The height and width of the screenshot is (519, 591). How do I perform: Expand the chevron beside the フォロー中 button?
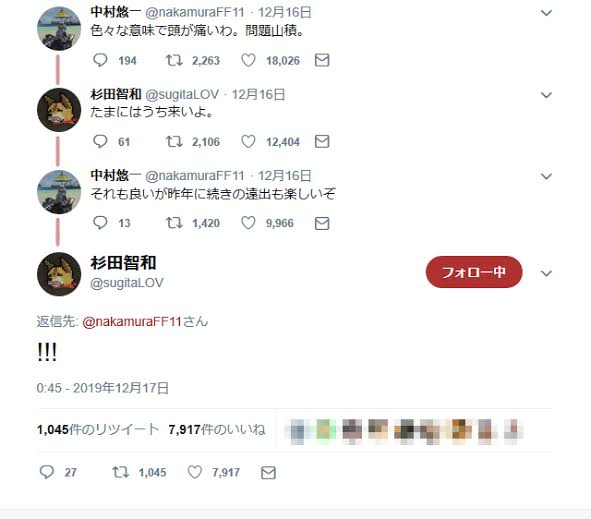pos(546,273)
